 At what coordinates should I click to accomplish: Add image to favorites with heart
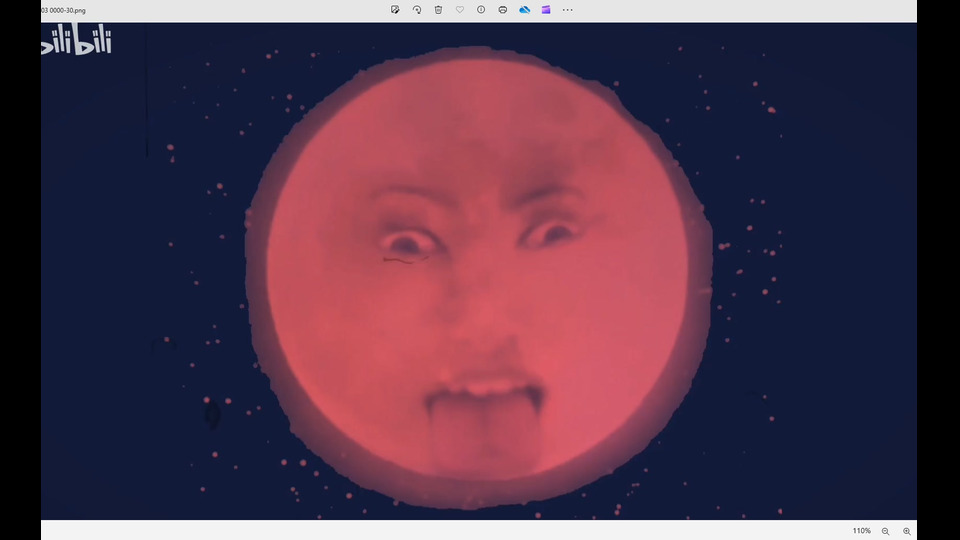tap(460, 10)
